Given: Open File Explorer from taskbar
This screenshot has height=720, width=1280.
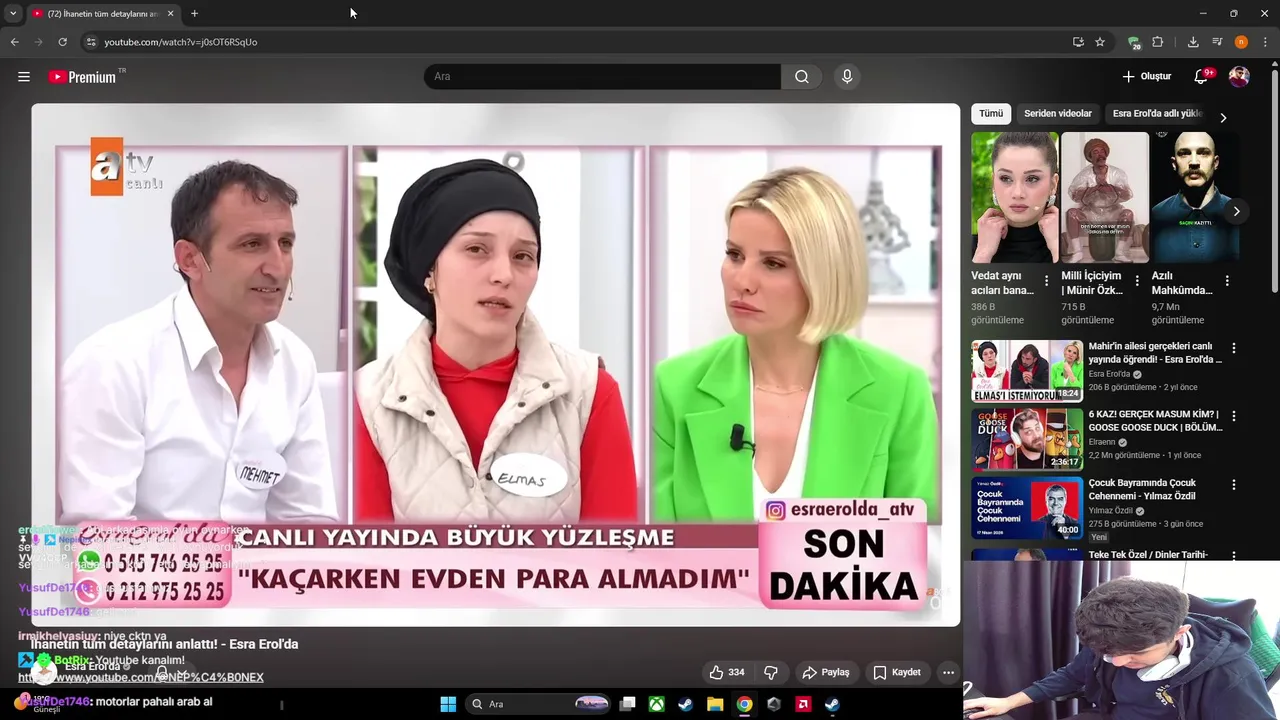Looking at the screenshot, I should [715, 704].
